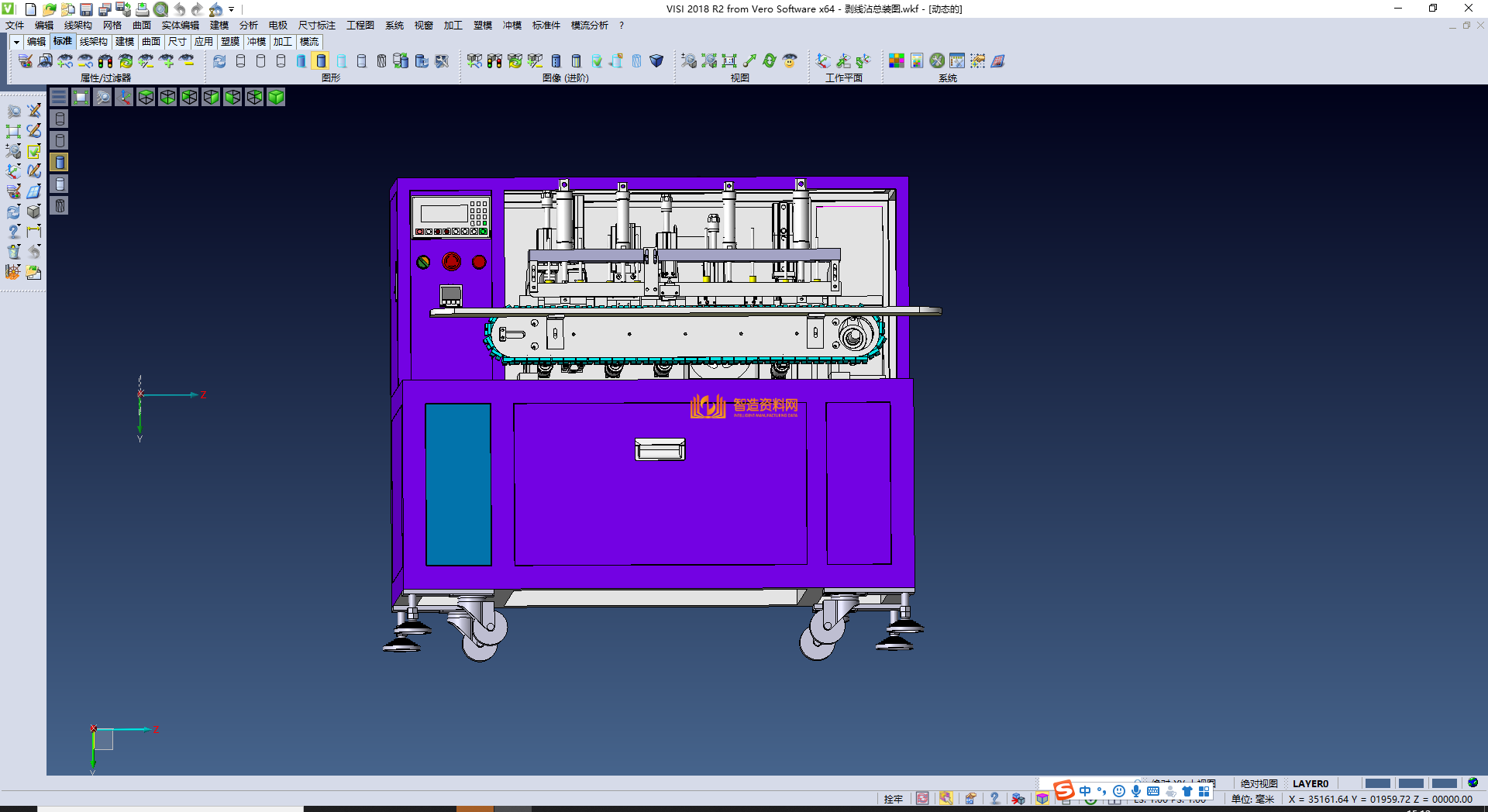
Task: Toggle the highlighted cube icon in status bar
Action: (x=1042, y=799)
